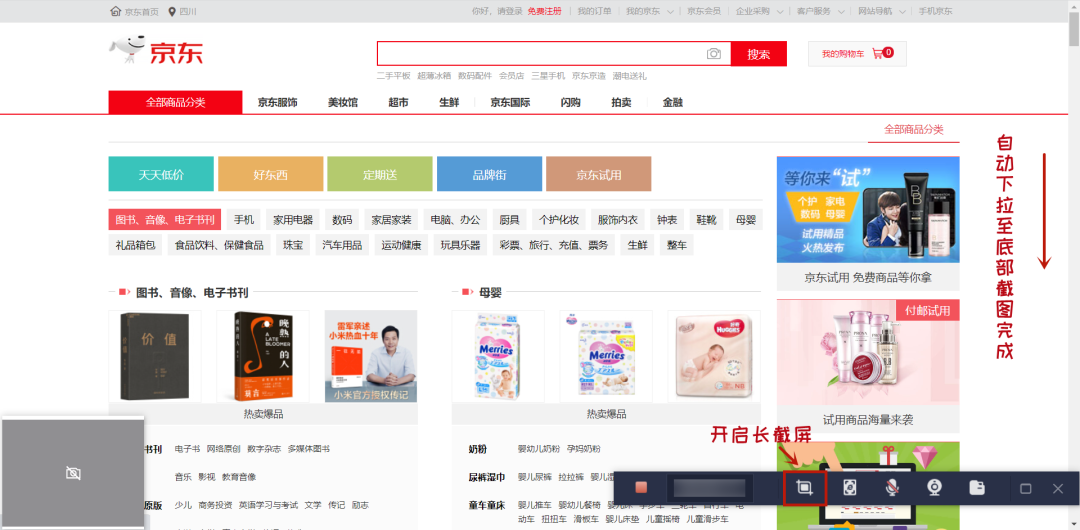This screenshot has height=530, width=1080.
Task: Click the 搜索 button
Action: tap(758, 54)
